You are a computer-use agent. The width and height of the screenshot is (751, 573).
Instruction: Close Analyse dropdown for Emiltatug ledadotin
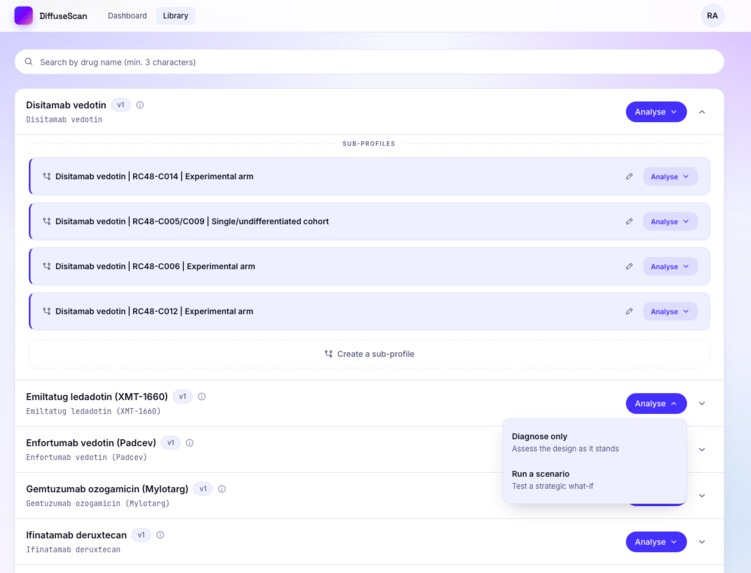[x=656, y=403]
